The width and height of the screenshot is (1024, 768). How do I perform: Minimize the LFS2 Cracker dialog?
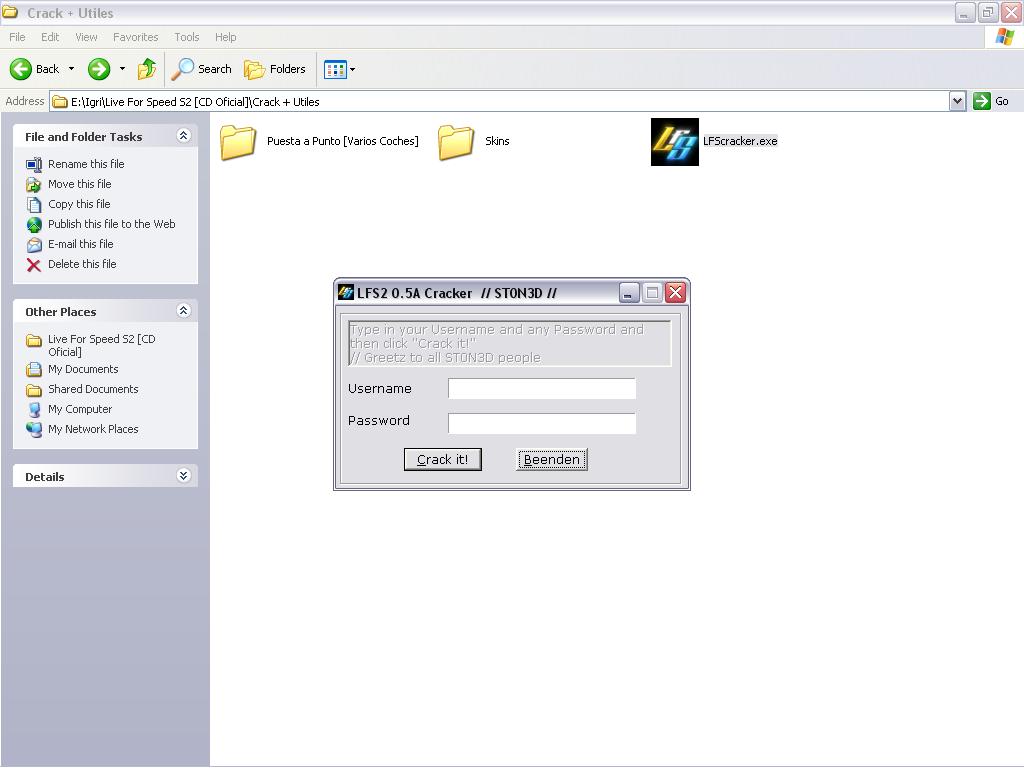pos(628,293)
